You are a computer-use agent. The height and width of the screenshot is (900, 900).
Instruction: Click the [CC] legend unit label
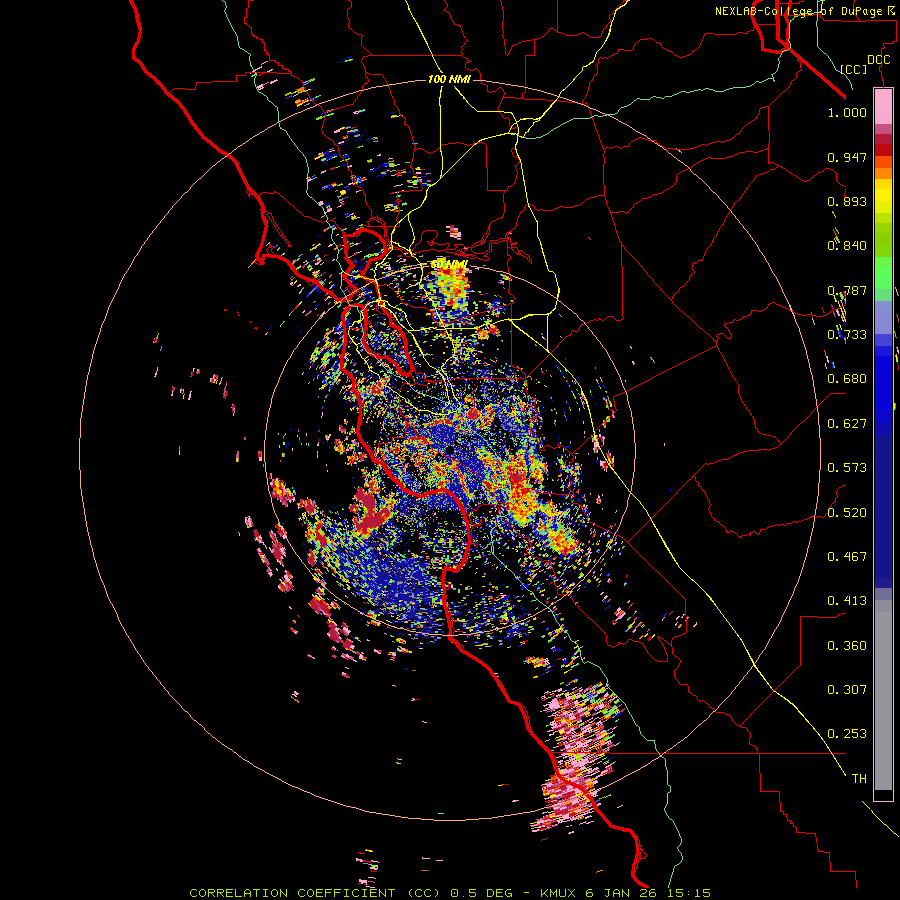coord(854,69)
